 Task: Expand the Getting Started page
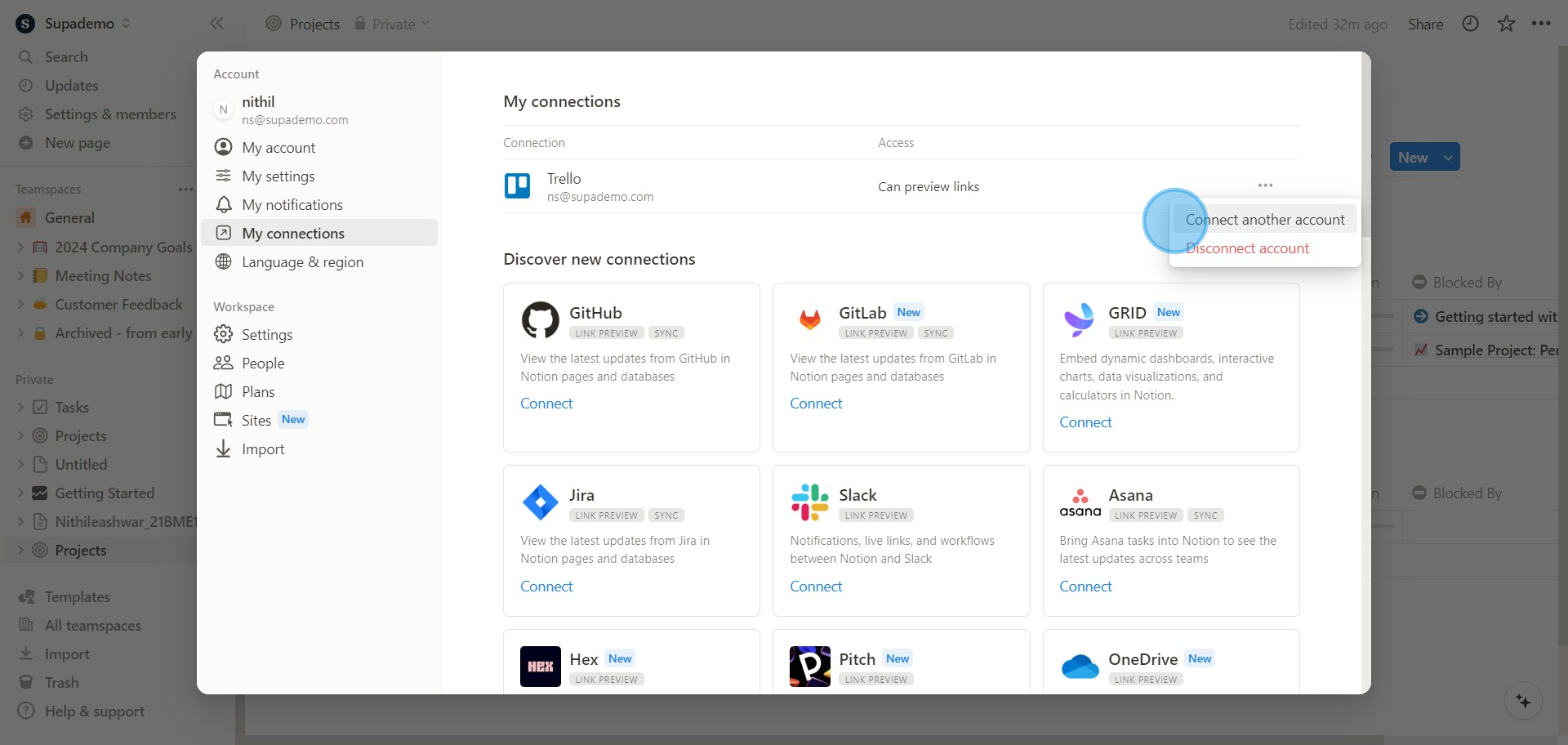point(20,493)
